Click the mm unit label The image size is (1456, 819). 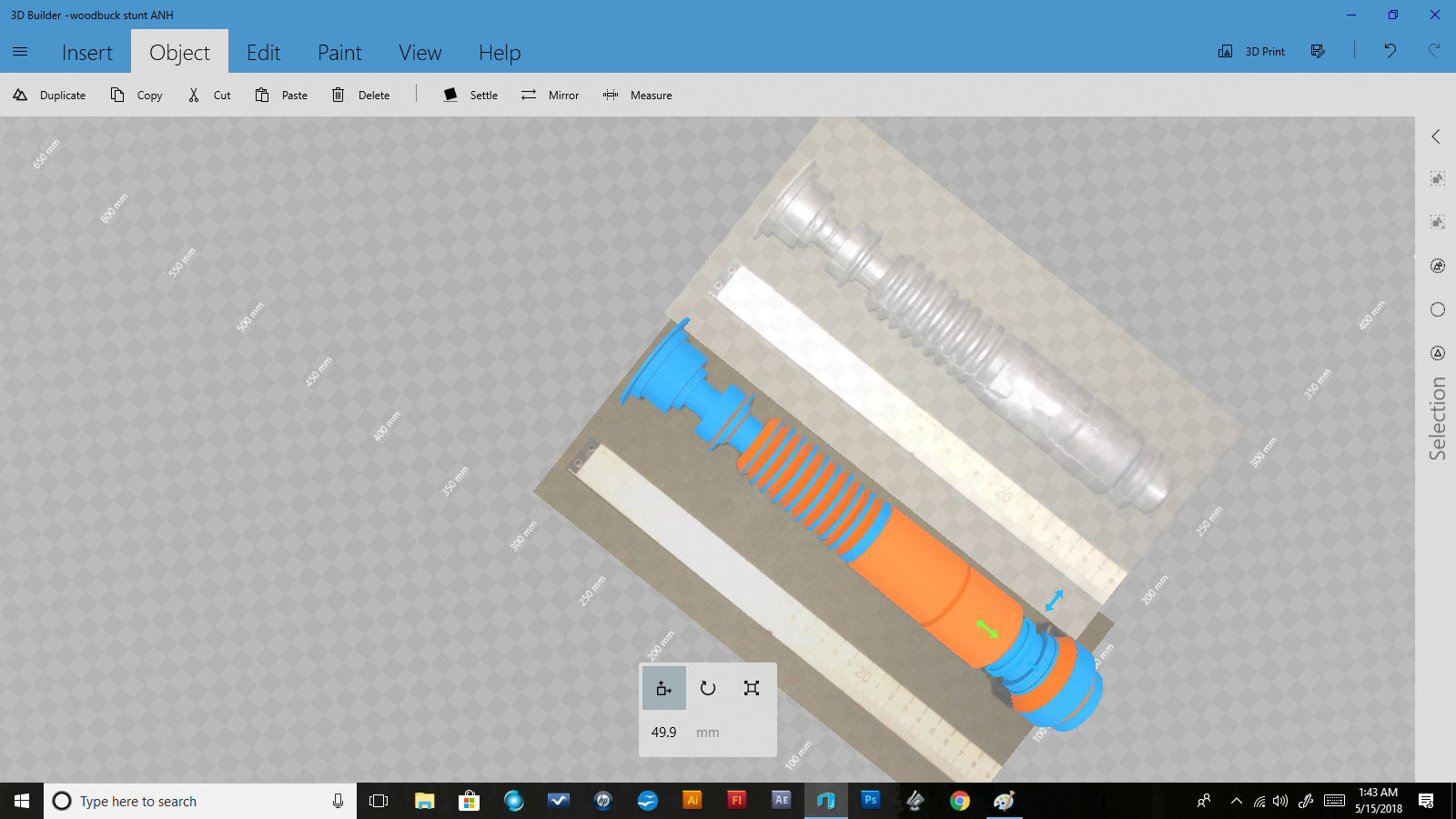pos(708,733)
